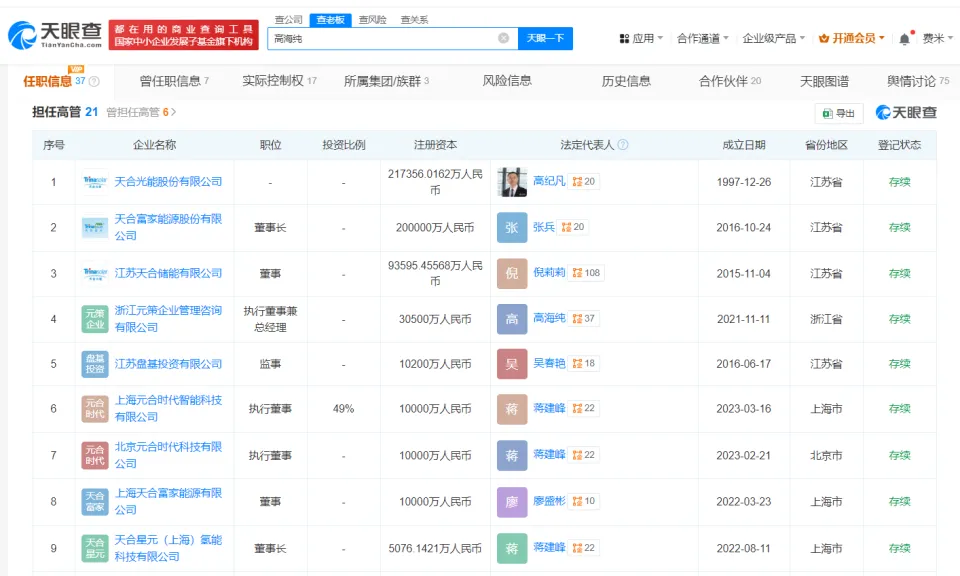Click 高纪凡 portrait thumbnail

(512, 182)
